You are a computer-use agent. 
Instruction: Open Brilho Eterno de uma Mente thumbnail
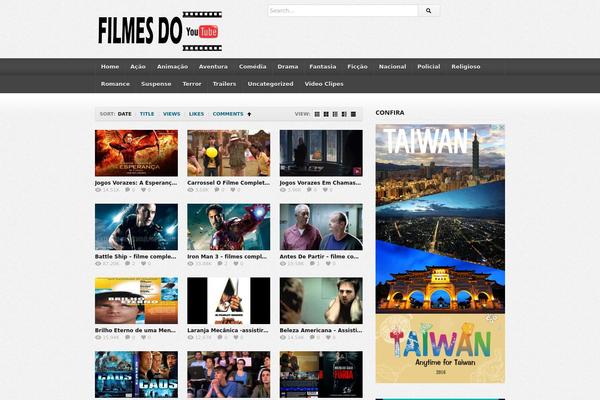click(136, 301)
